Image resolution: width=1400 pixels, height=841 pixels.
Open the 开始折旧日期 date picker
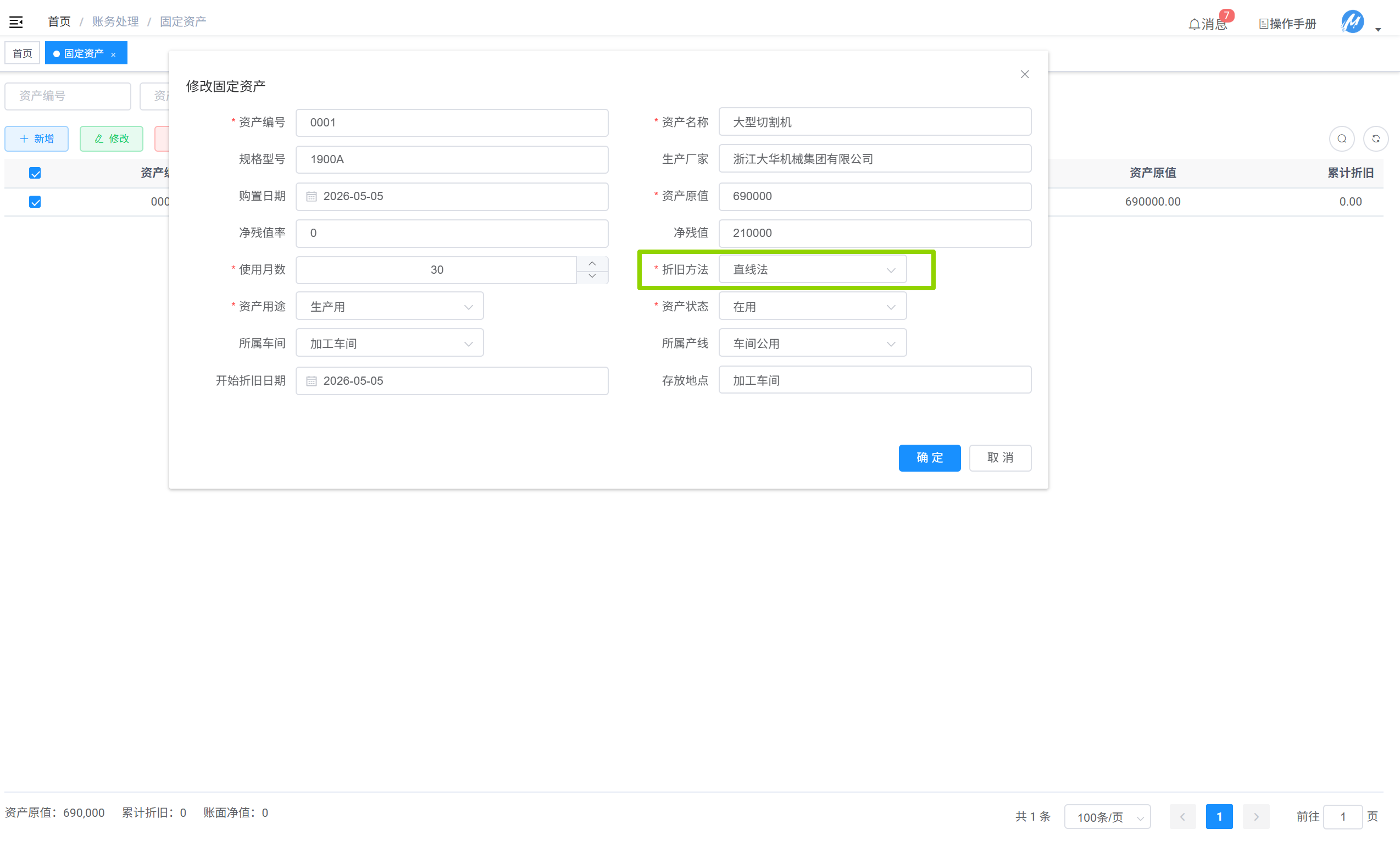pos(452,381)
